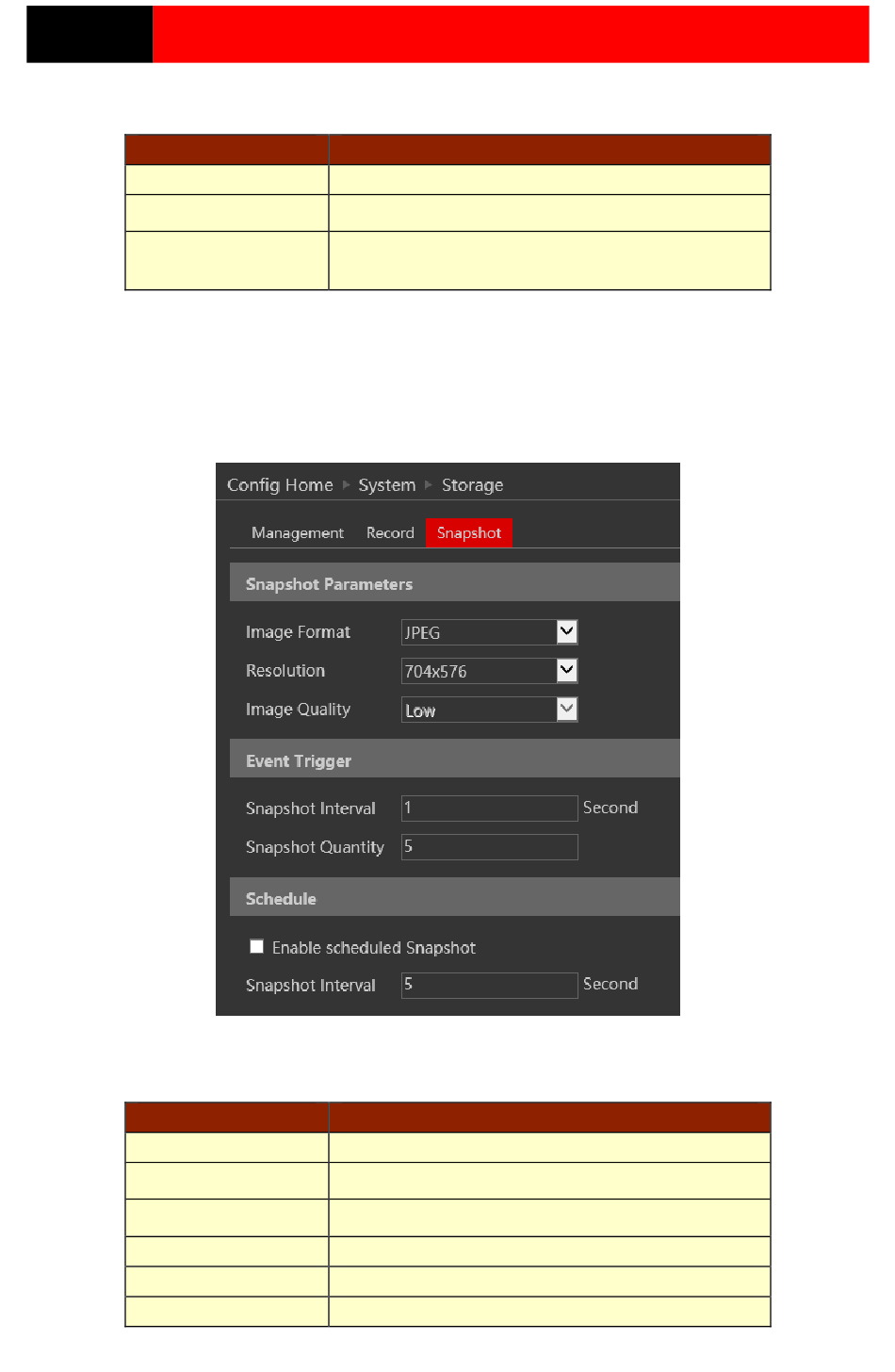
Task: Click the Image Format dropdown arrow
Action: click(566, 632)
